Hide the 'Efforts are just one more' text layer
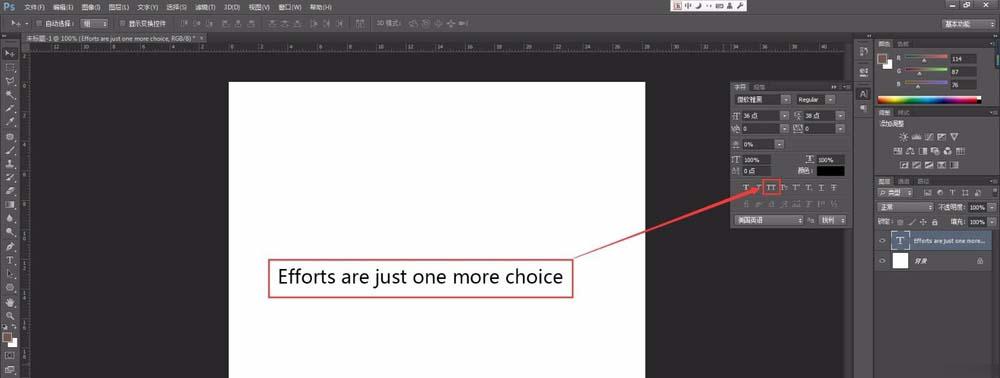 (882, 241)
